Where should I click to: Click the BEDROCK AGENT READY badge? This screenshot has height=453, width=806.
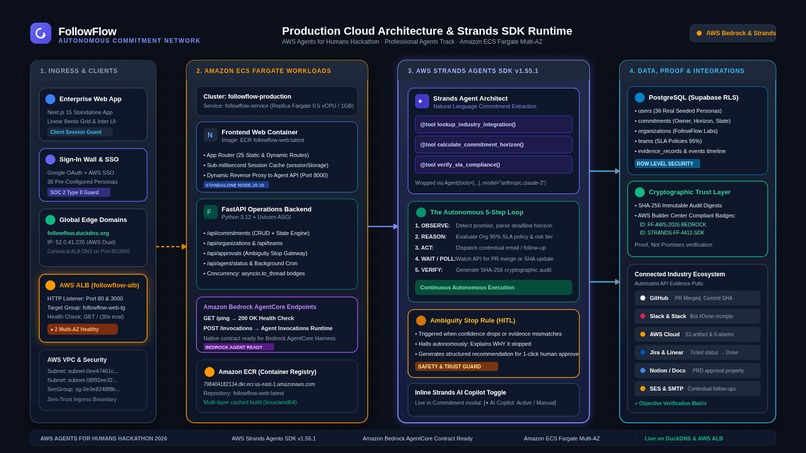click(x=238, y=347)
